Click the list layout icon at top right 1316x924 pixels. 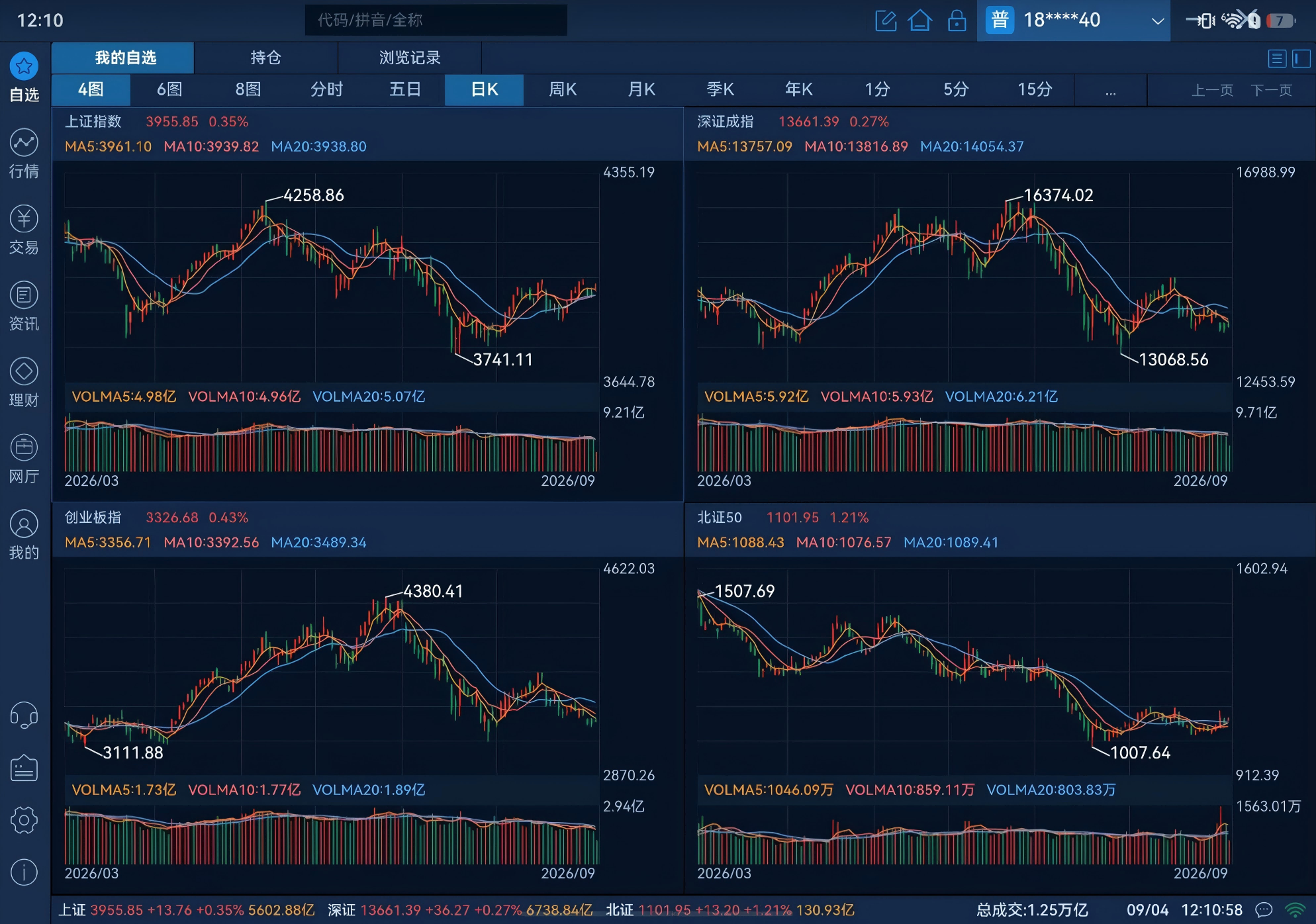click(x=1277, y=58)
